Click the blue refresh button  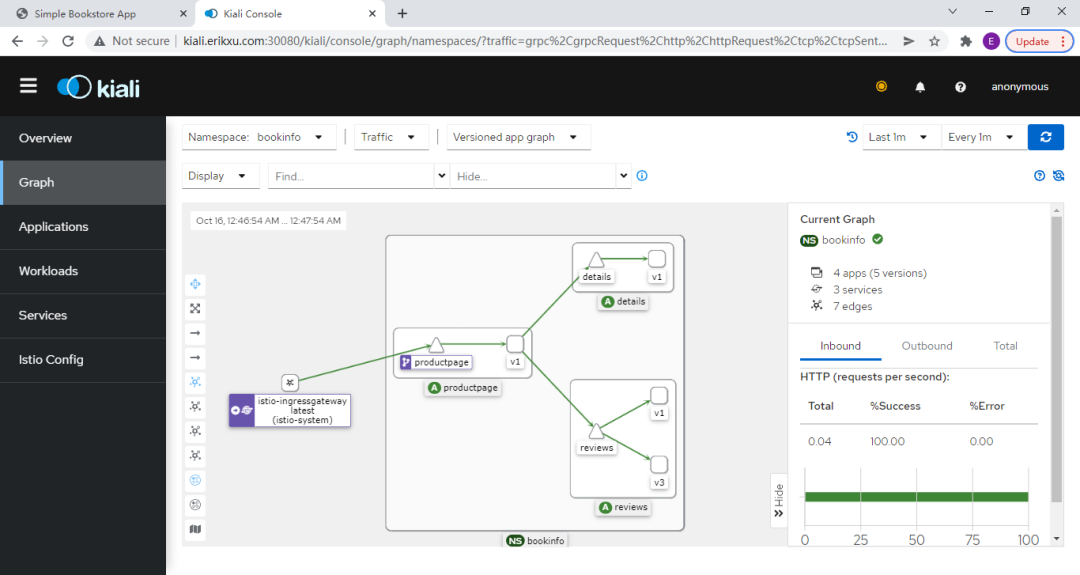pos(1045,137)
